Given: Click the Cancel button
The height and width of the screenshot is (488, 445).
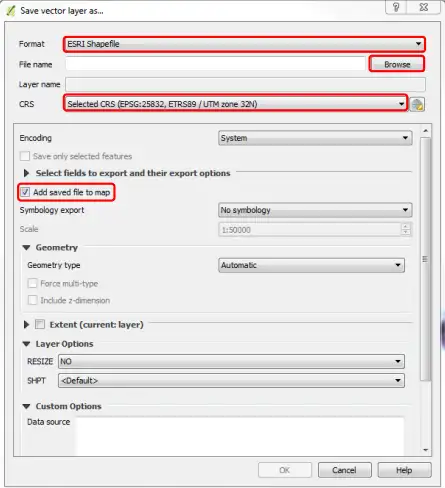Looking at the screenshot, I should 345,470.
